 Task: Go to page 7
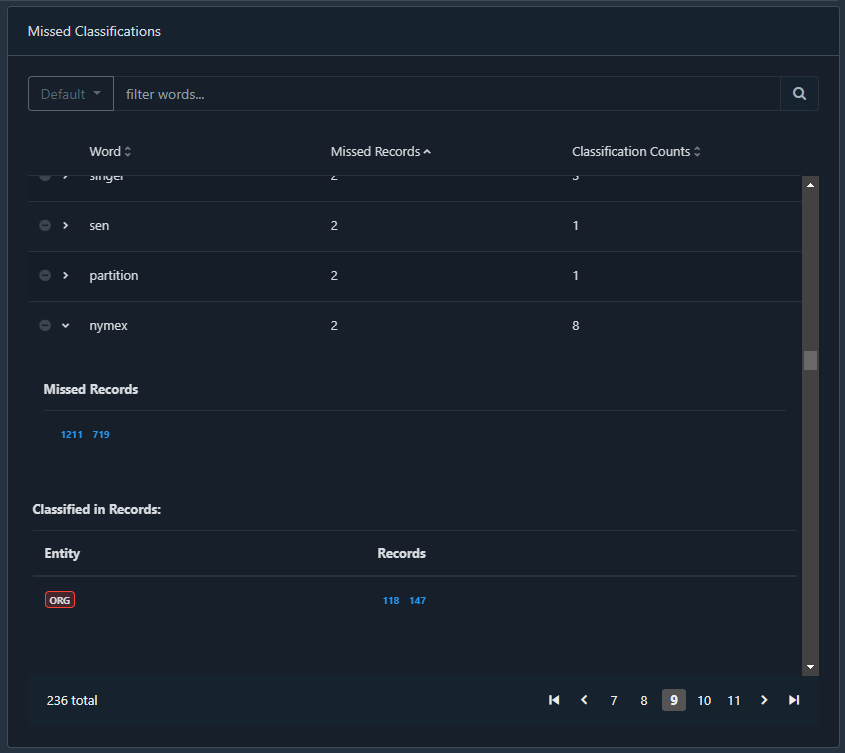coord(614,700)
